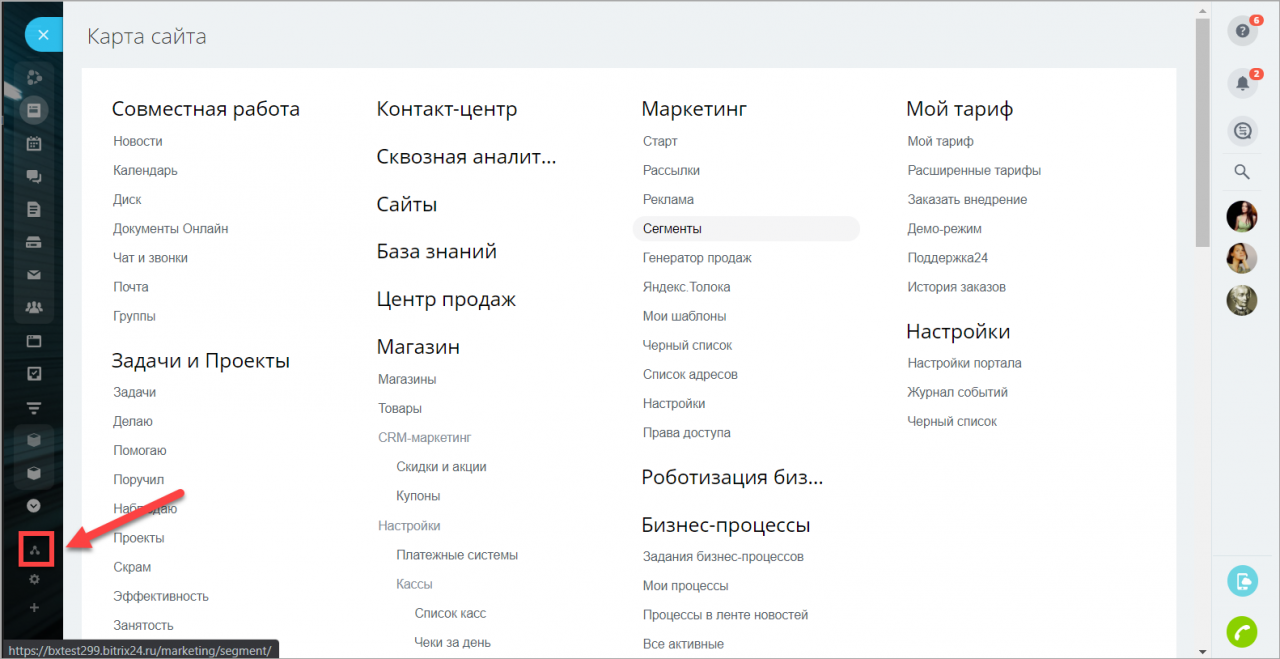1280x659 pixels.
Task: Open the Центр продаж section
Action: (x=446, y=299)
